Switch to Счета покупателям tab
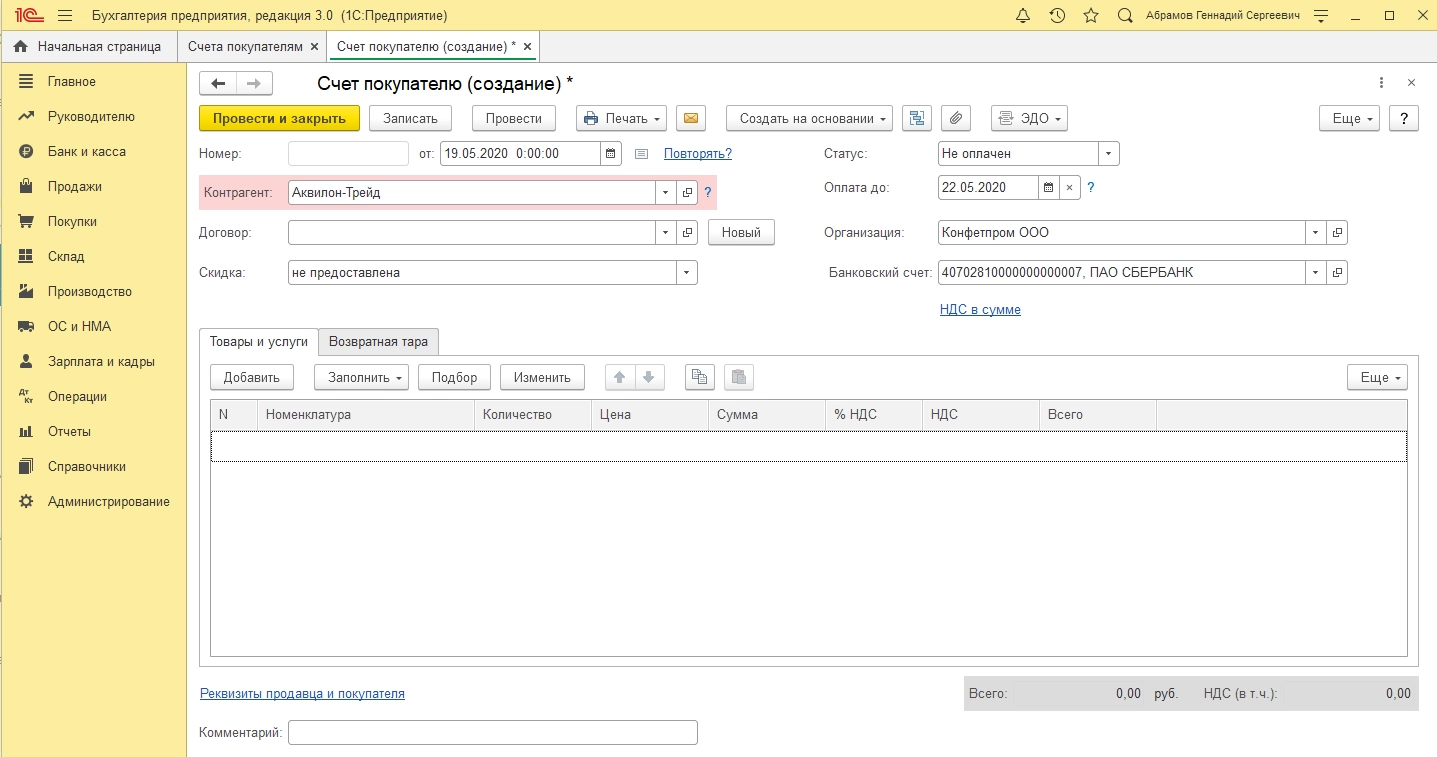Image resolution: width=1437 pixels, height=757 pixels. pyautogui.click(x=244, y=47)
